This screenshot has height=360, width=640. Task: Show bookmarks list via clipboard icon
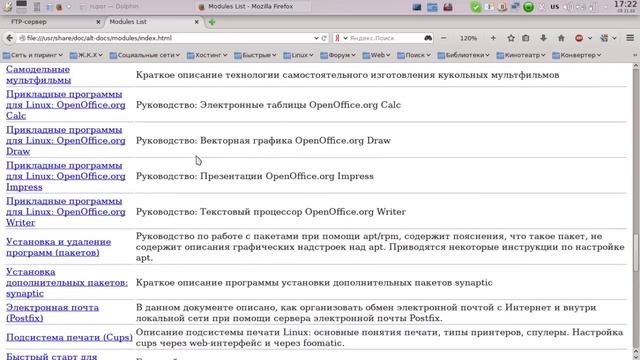[526, 38]
